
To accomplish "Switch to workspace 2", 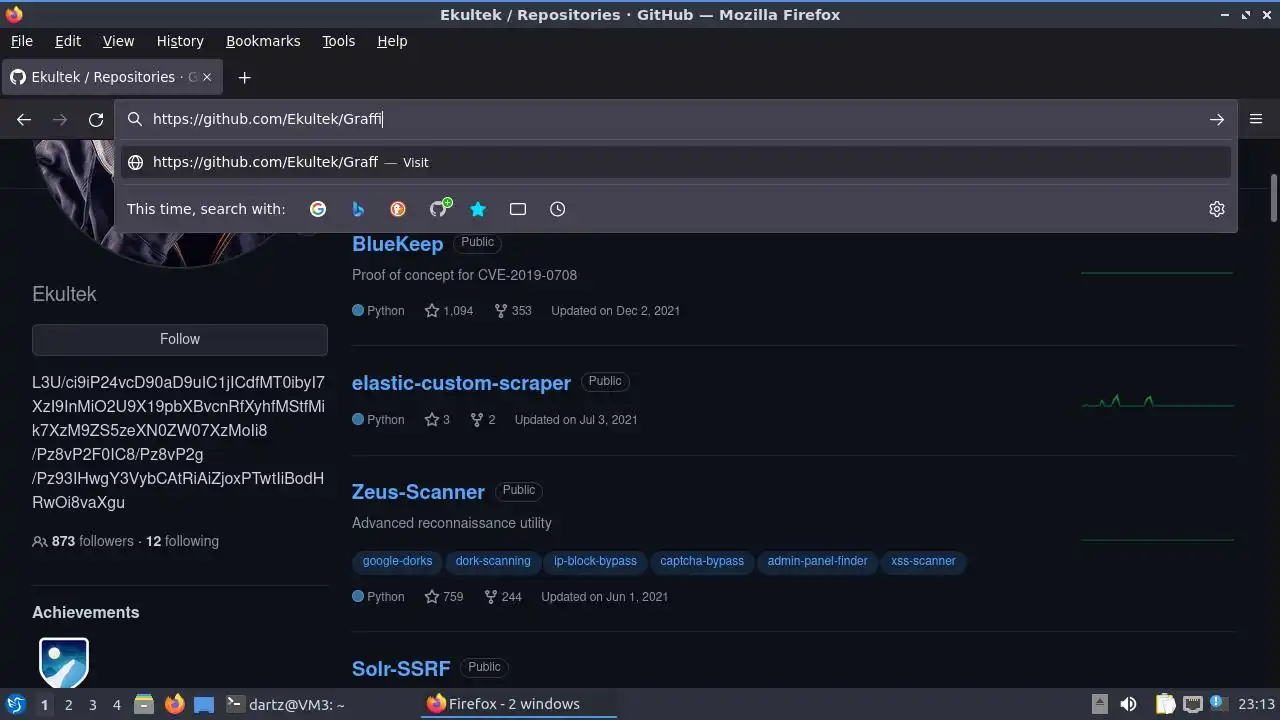I will point(68,704).
